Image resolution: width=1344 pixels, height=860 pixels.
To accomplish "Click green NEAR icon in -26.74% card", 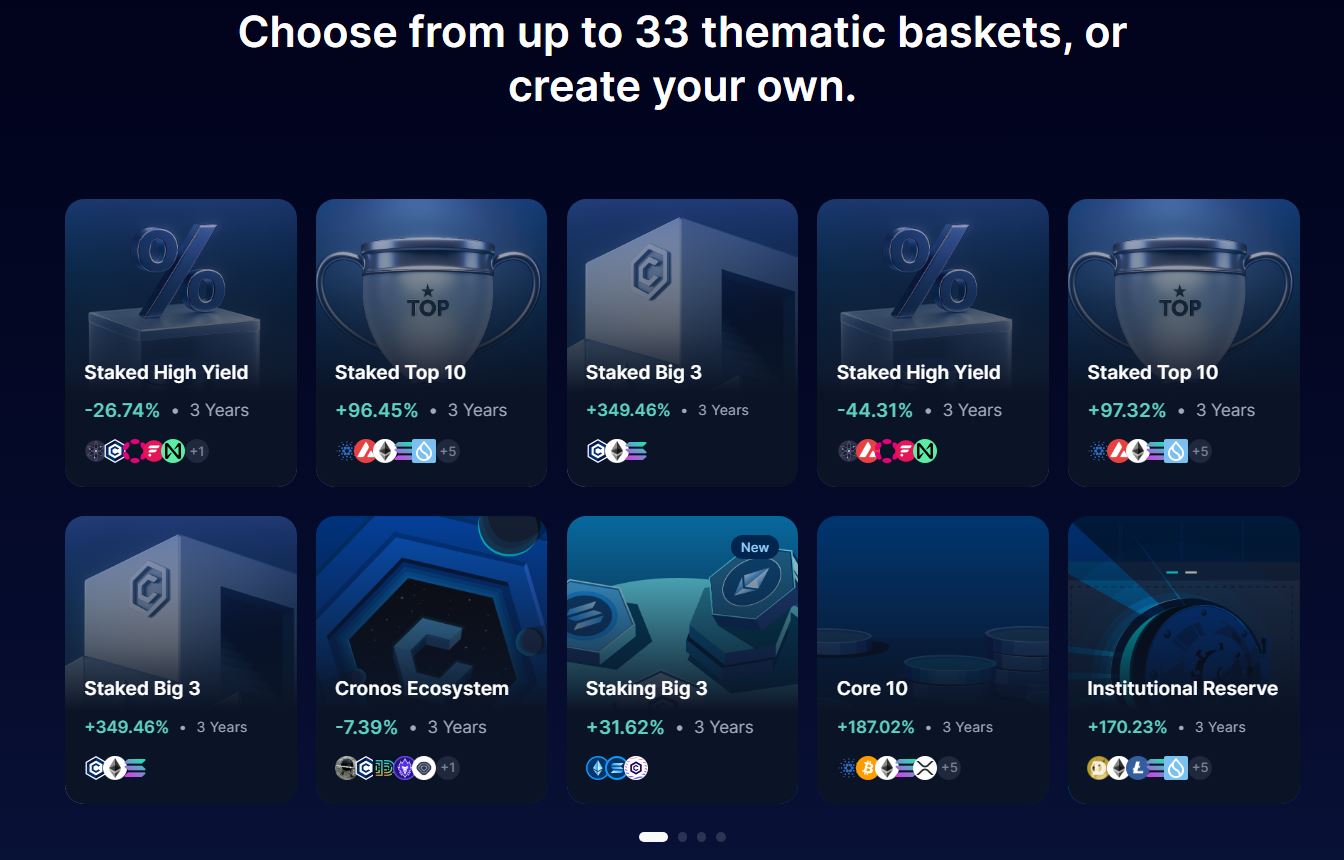I will [174, 451].
